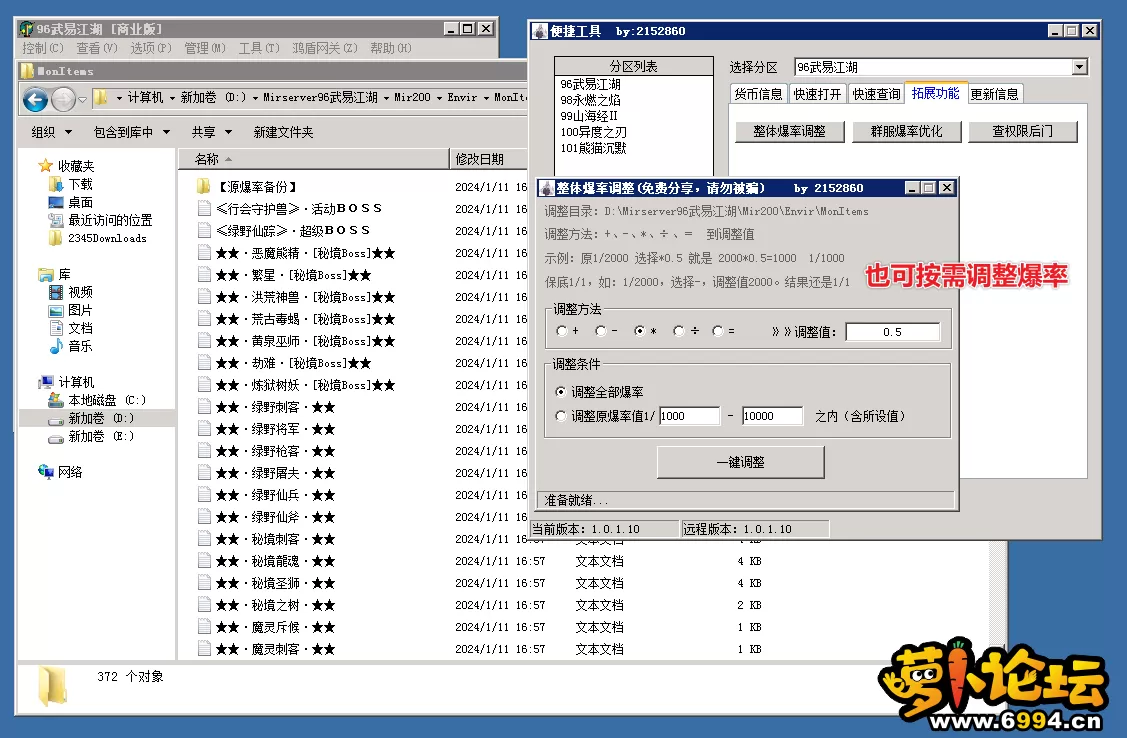This screenshot has width=1127, height=738.
Task: Expand Envir breadcrumb arrow in address bar
Action: pos(486,98)
